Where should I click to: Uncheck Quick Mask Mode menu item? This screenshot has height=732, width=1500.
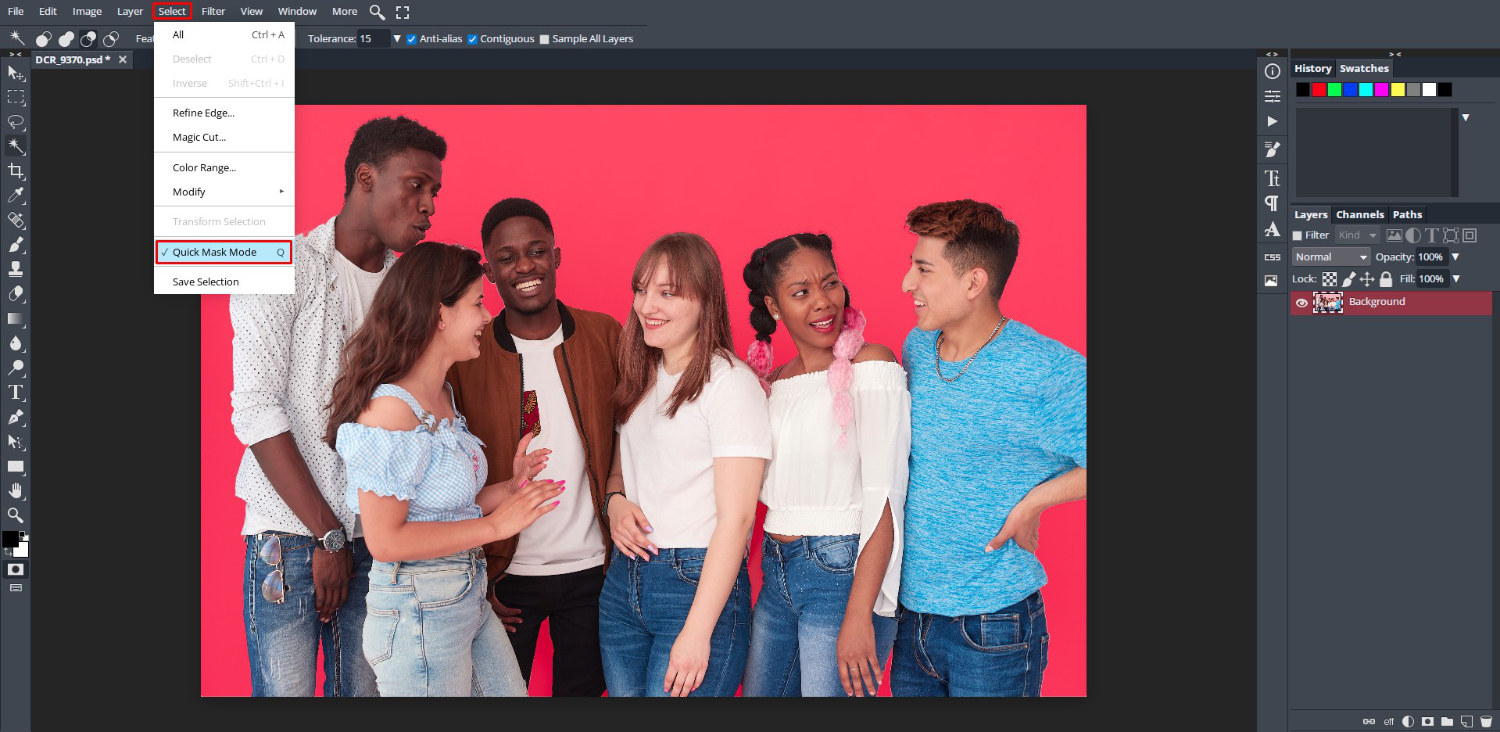tap(224, 252)
